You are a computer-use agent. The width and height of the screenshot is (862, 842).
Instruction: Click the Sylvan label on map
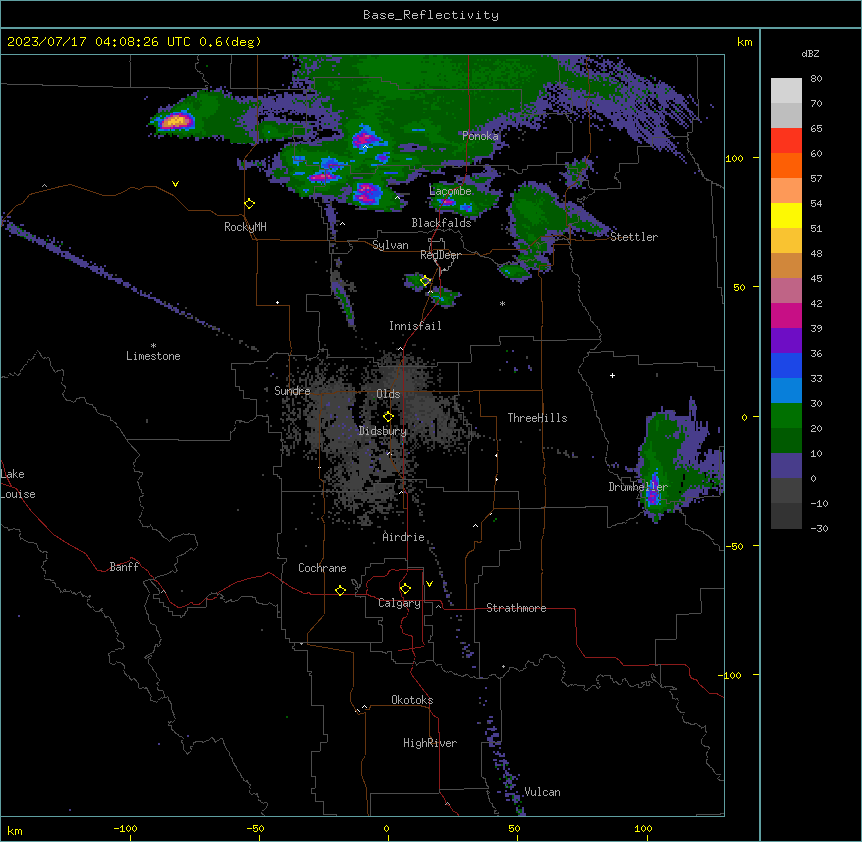tap(390, 245)
